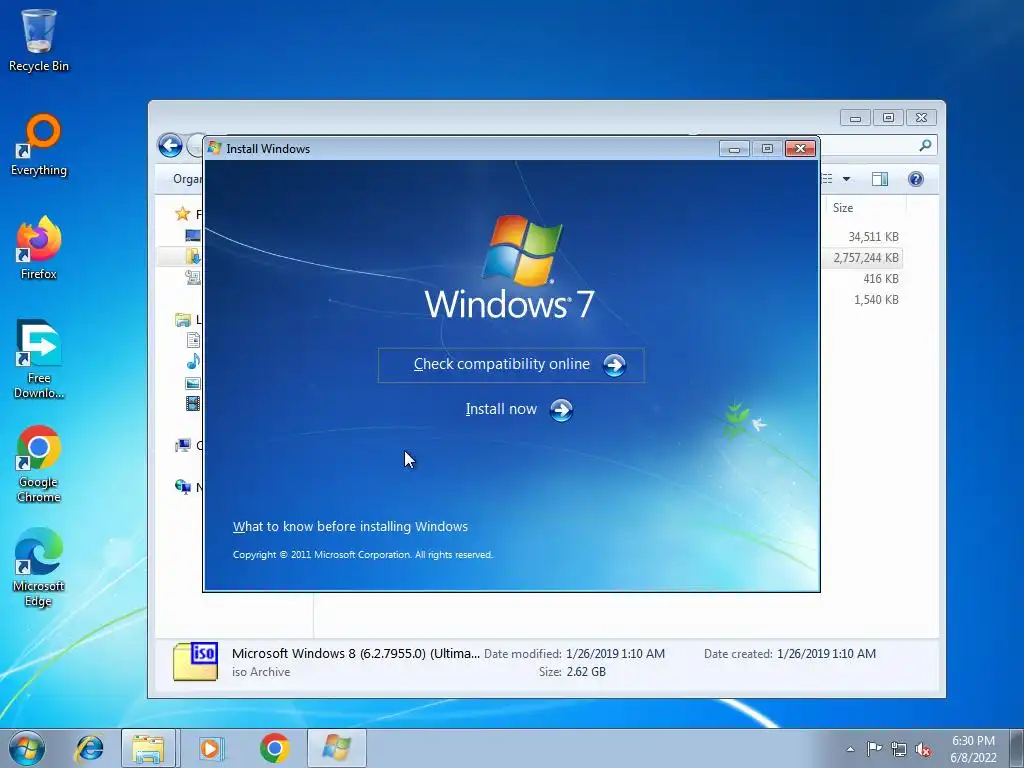Click the Date modified value in details pane

point(615,654)
